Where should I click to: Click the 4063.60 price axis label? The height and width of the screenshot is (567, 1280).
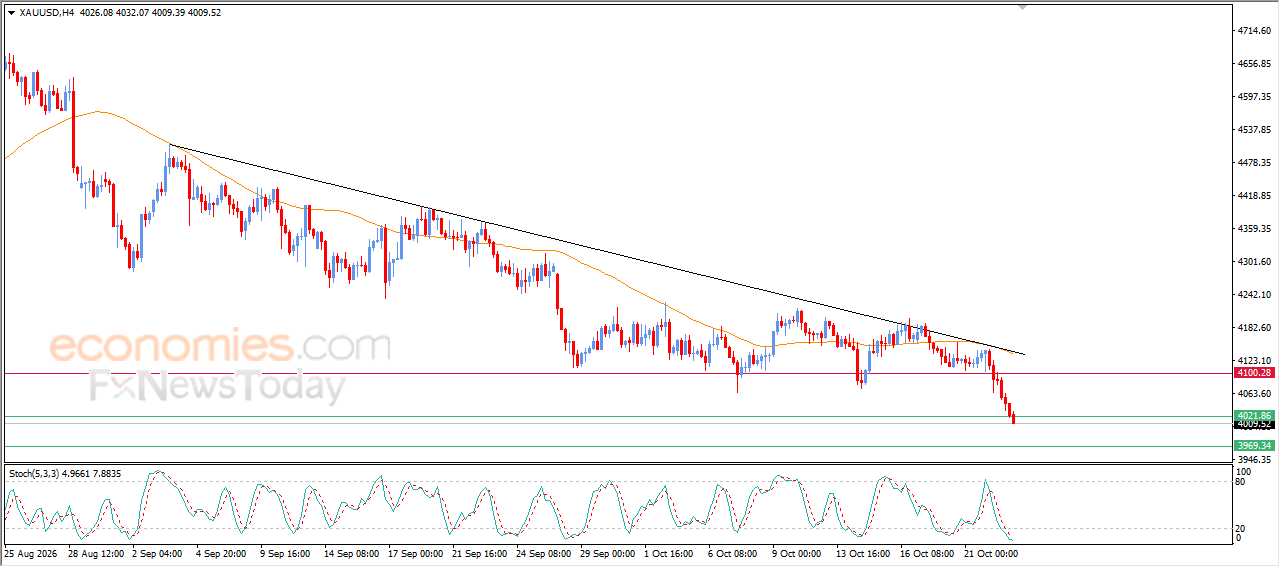click(1254, 394)
